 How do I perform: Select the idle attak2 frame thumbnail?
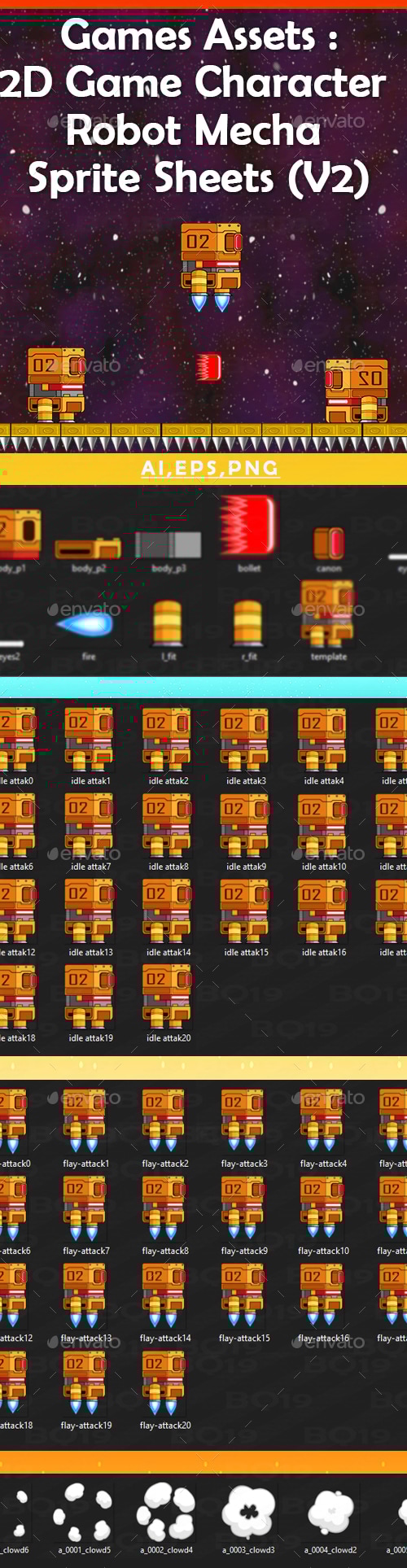[168, 739]
